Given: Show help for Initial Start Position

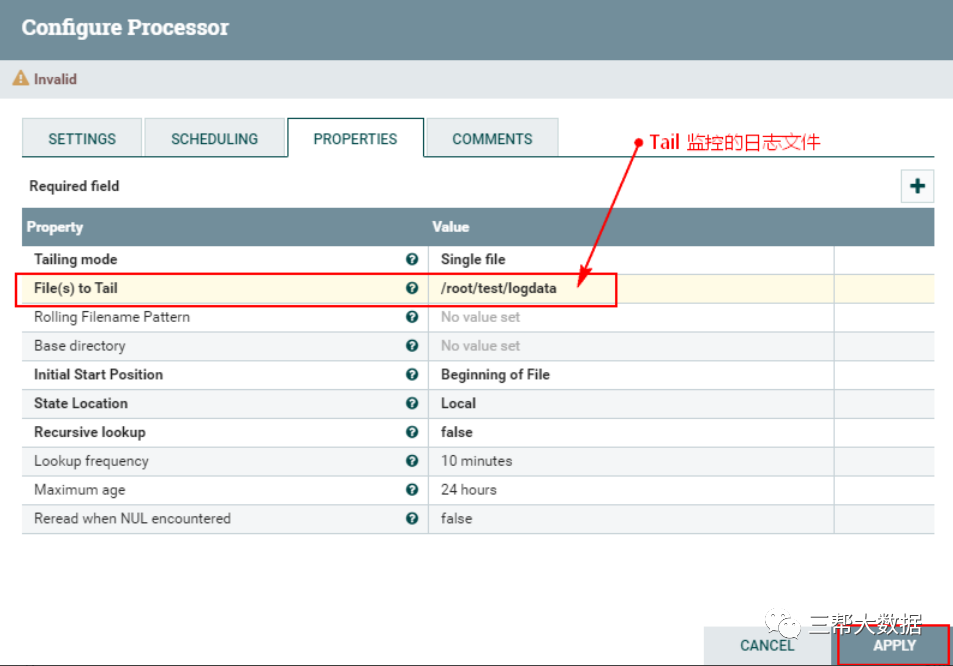Looking at the screenshot, I should point(412,375).
